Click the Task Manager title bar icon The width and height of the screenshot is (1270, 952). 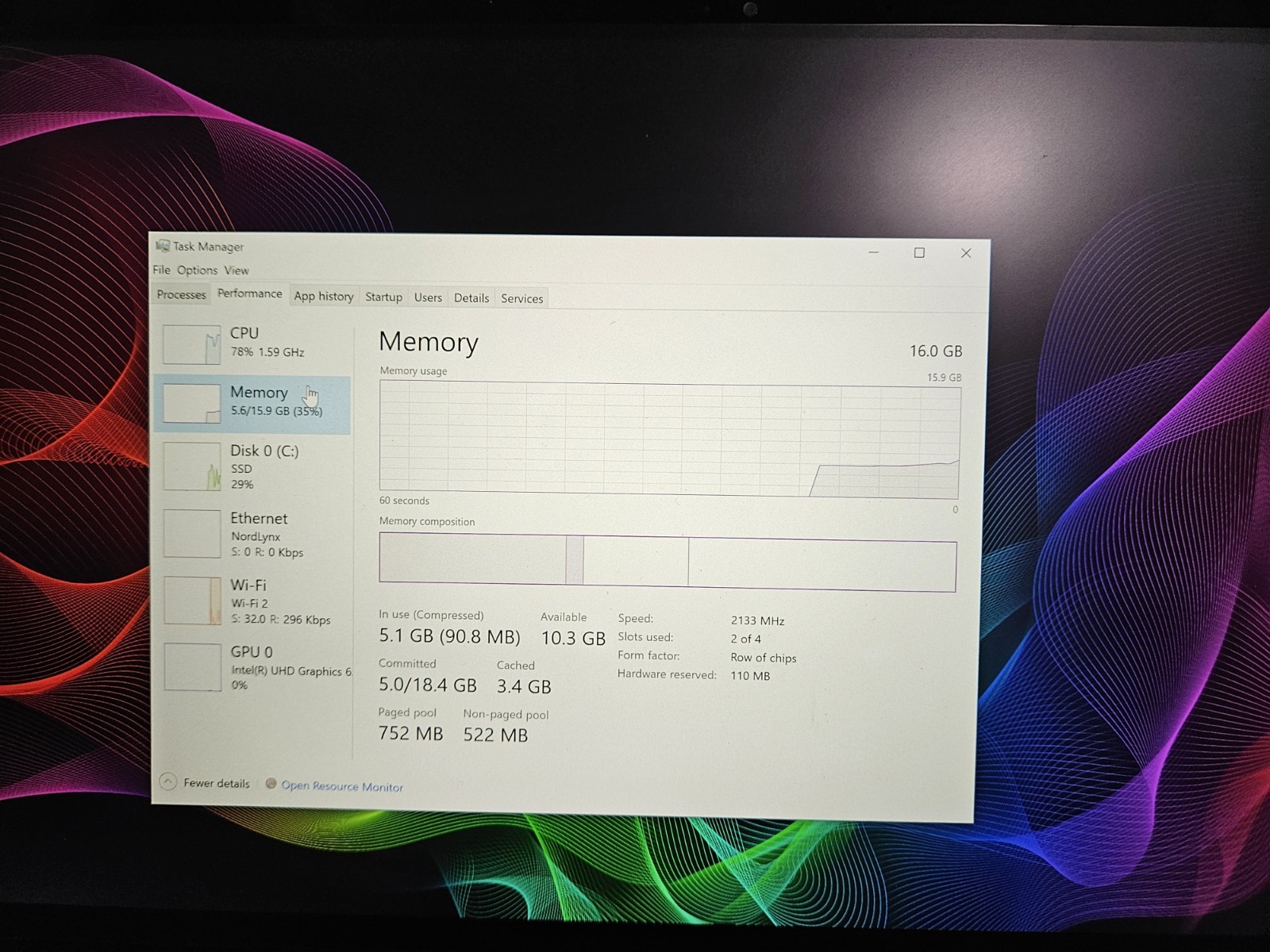tap(163, 246)
